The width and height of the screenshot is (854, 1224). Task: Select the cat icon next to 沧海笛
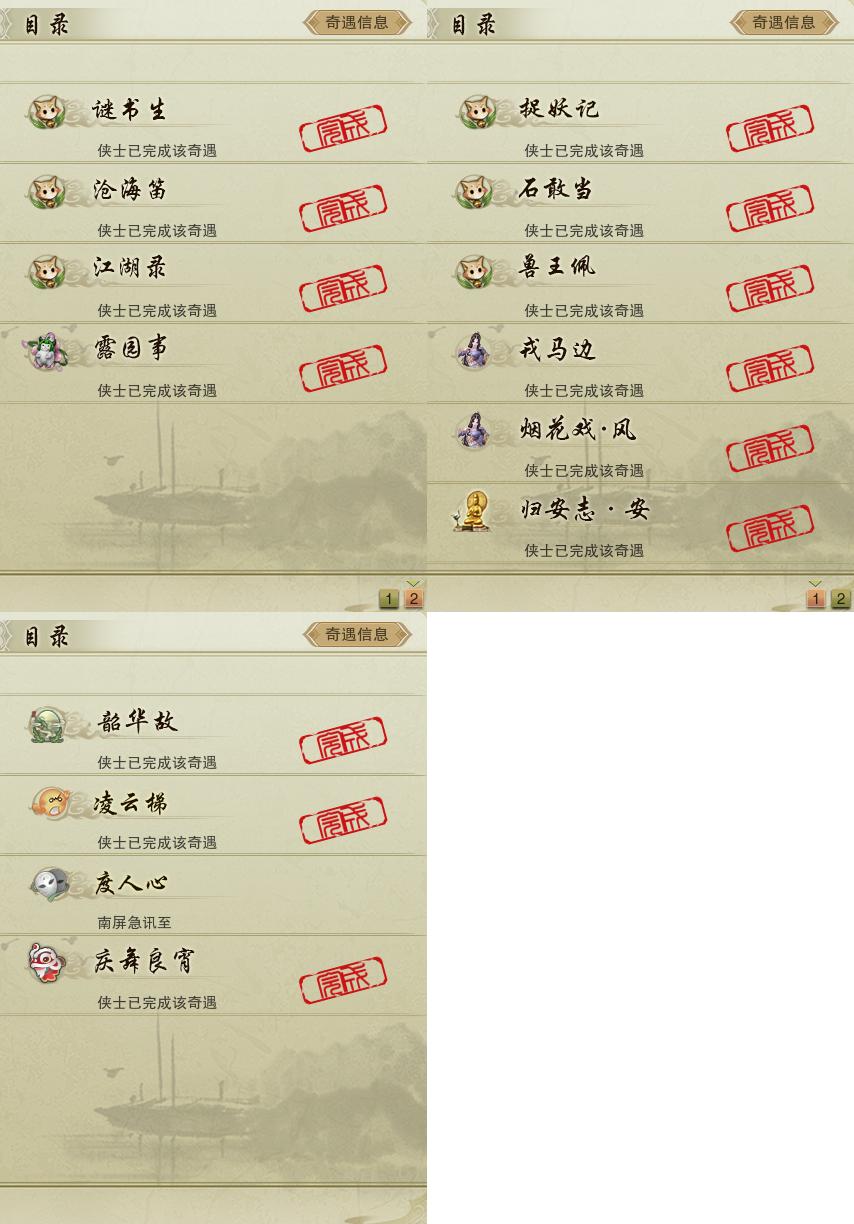45,192
